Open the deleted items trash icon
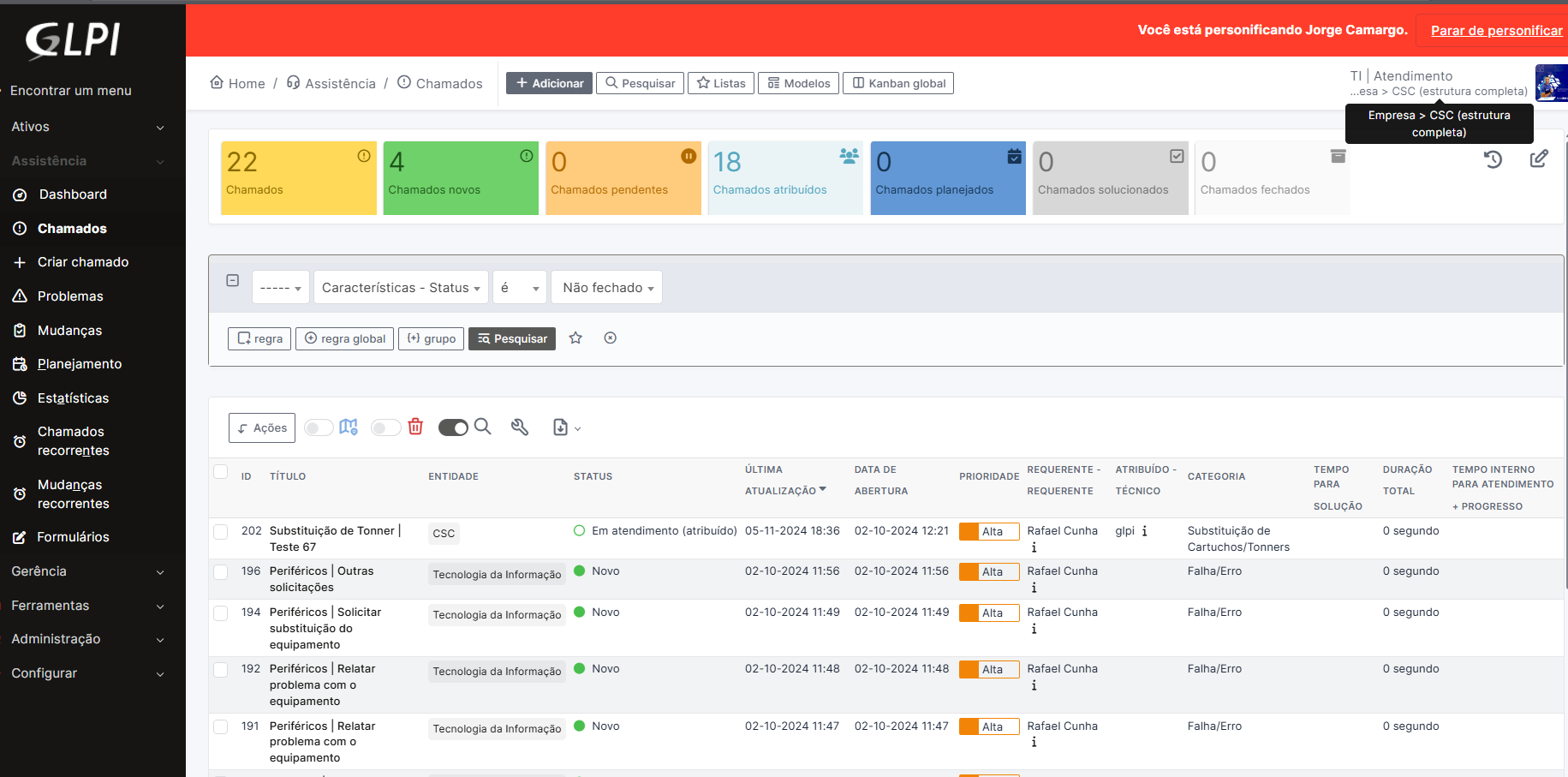The width and height of the screenshot is (1568, 777). pyautogui.click(x=415, y=427)
